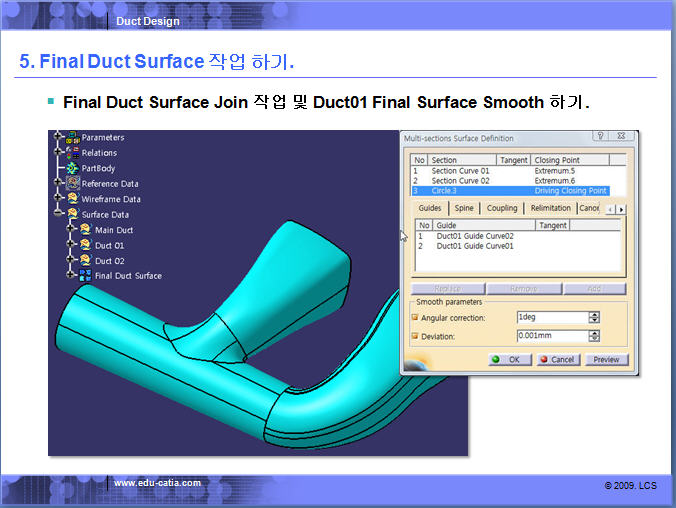Click the Angular correction spinner arrows
Image resolution: width=676 pixels, height=508 pixels.
[x=594, y=317]
